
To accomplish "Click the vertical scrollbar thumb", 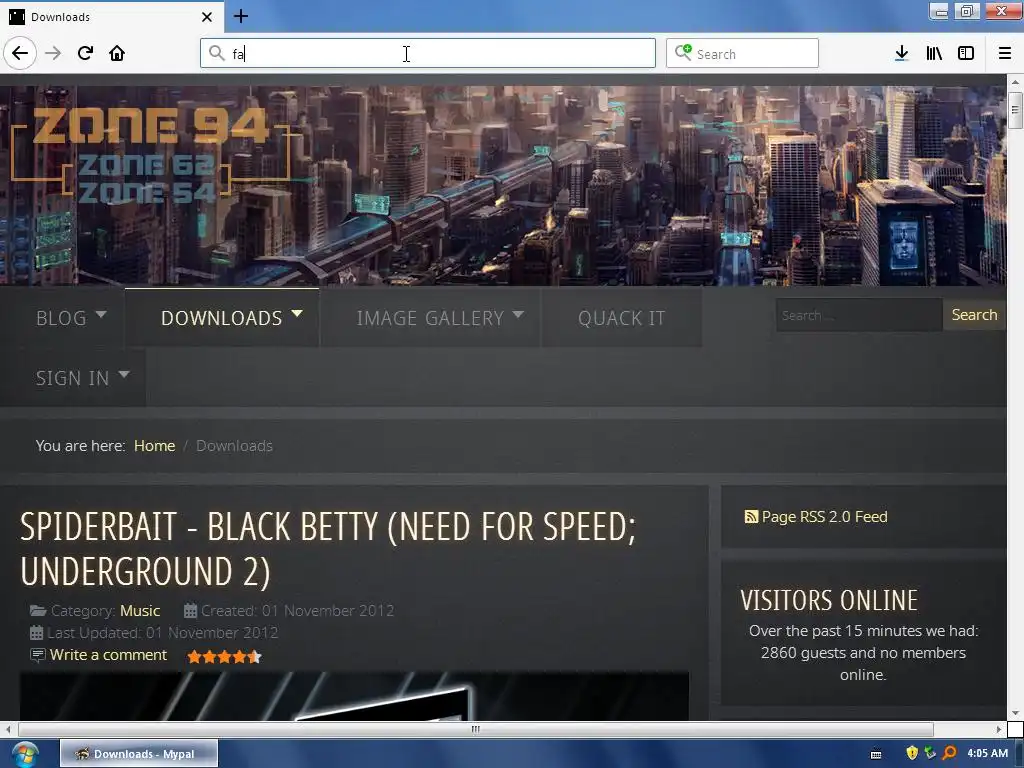I will pyautogui.click(x=1015, y=110).
